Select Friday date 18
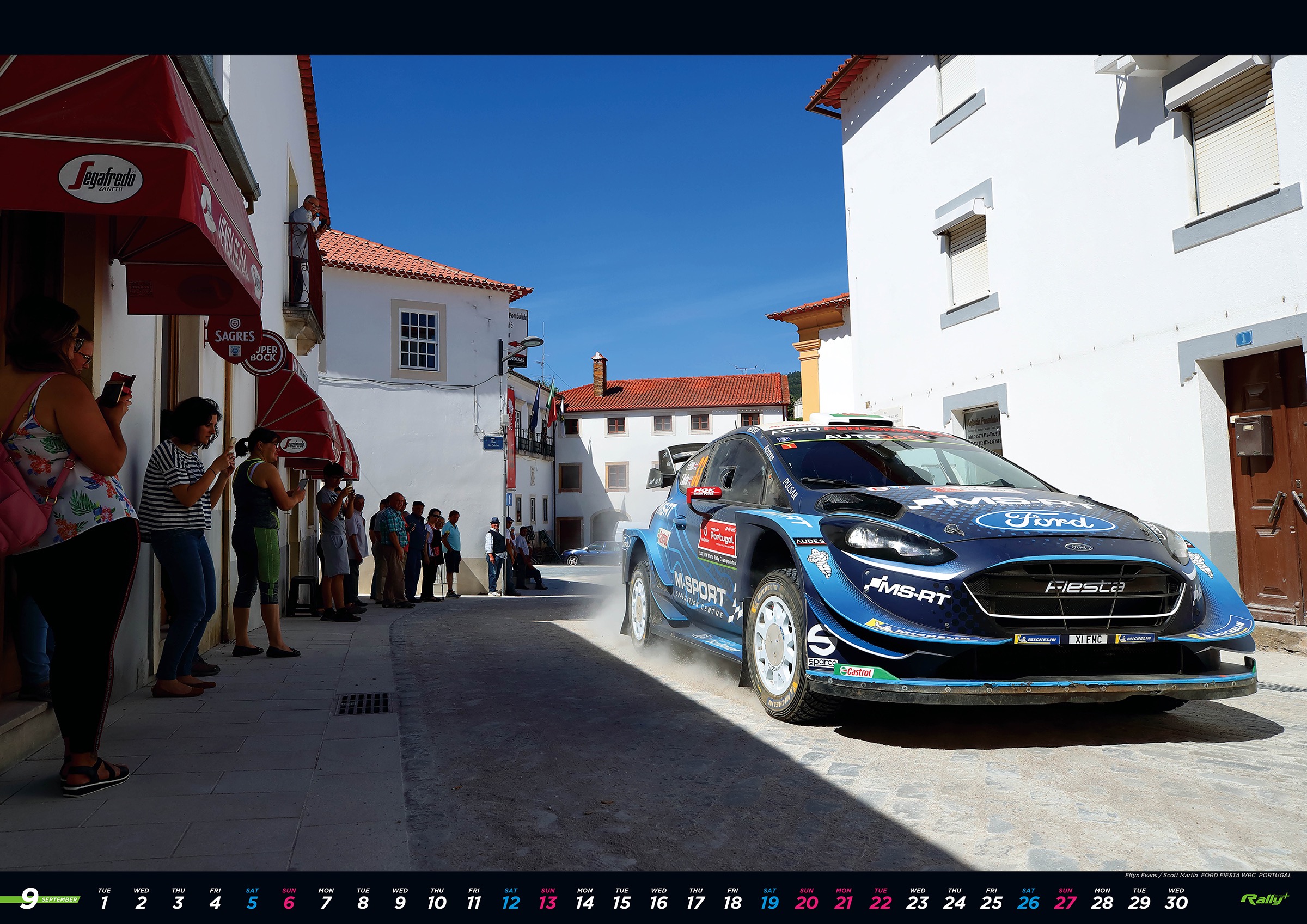The height and width of the screenshot is (924, 1307). click(x=733, y=902)
